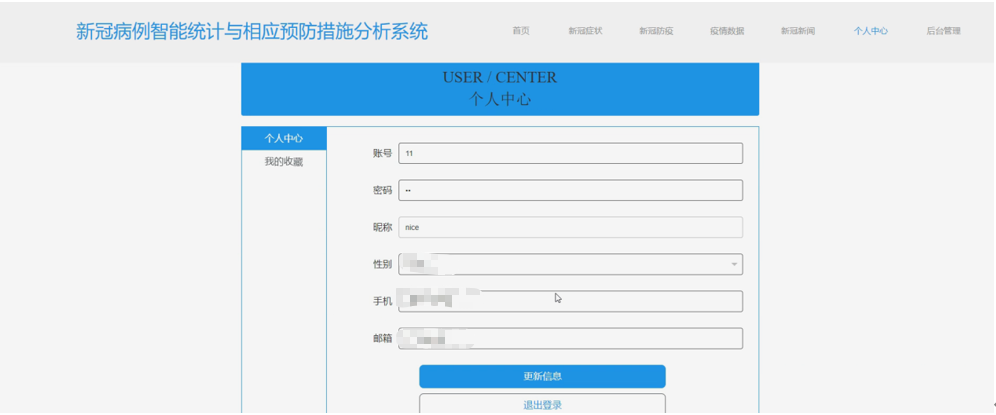Image resolution: width=996 pixels, height=415 pixels.
Task: Click the 昵称 field containing nice
Action: tap(570, 227)
